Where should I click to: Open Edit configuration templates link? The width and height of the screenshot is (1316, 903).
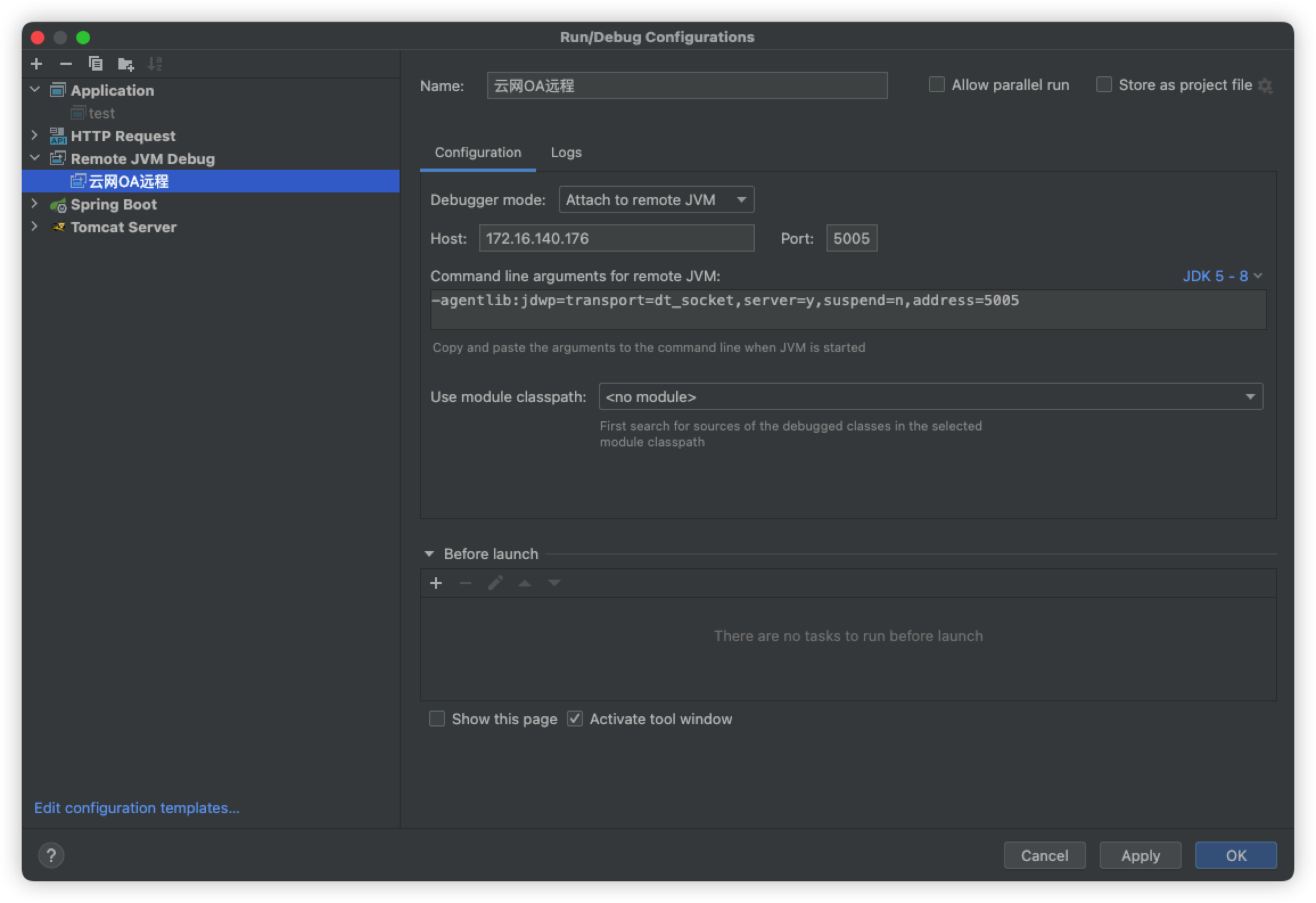click(137, 808)
